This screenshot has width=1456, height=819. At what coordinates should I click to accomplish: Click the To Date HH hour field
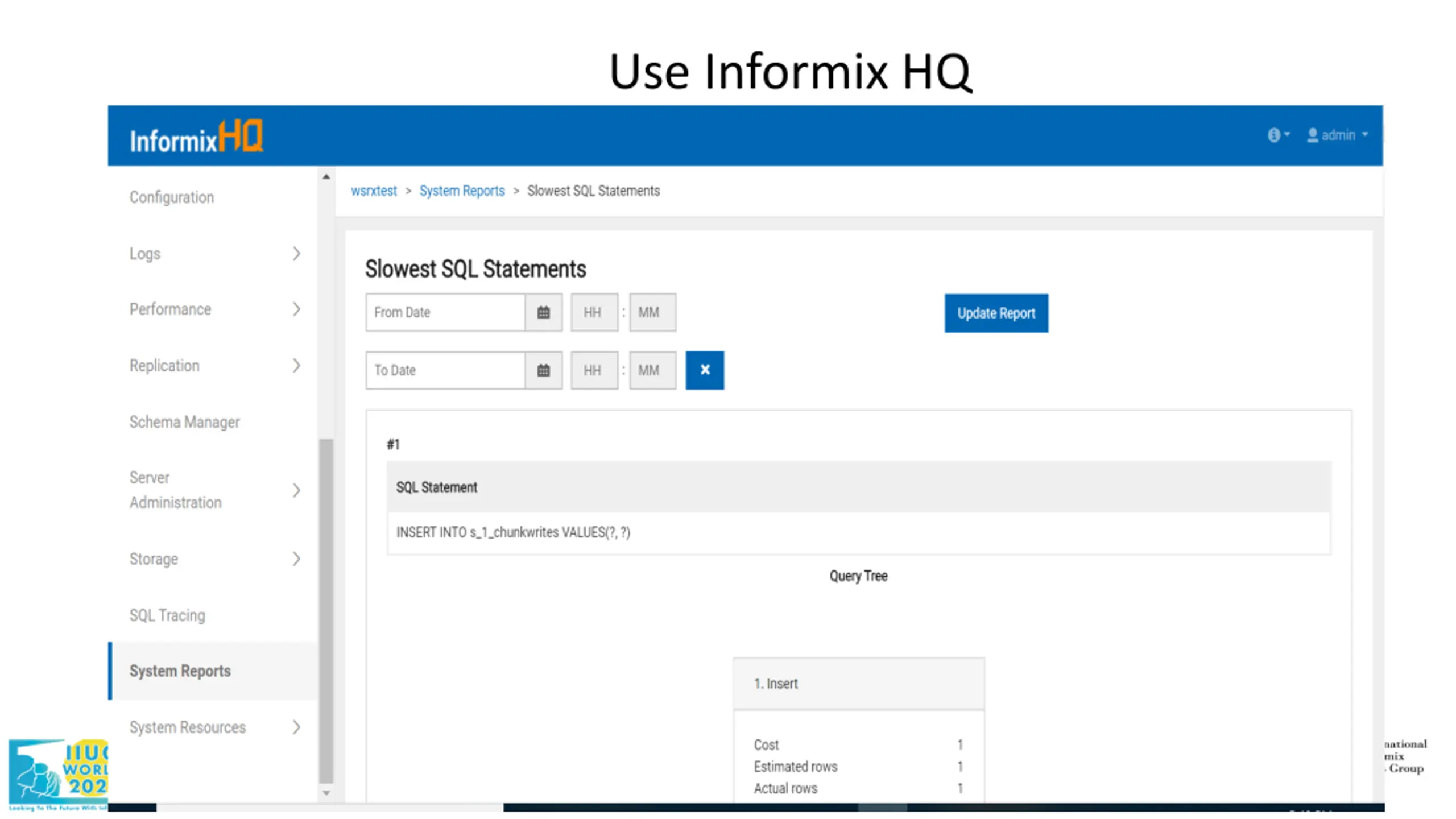594,370
